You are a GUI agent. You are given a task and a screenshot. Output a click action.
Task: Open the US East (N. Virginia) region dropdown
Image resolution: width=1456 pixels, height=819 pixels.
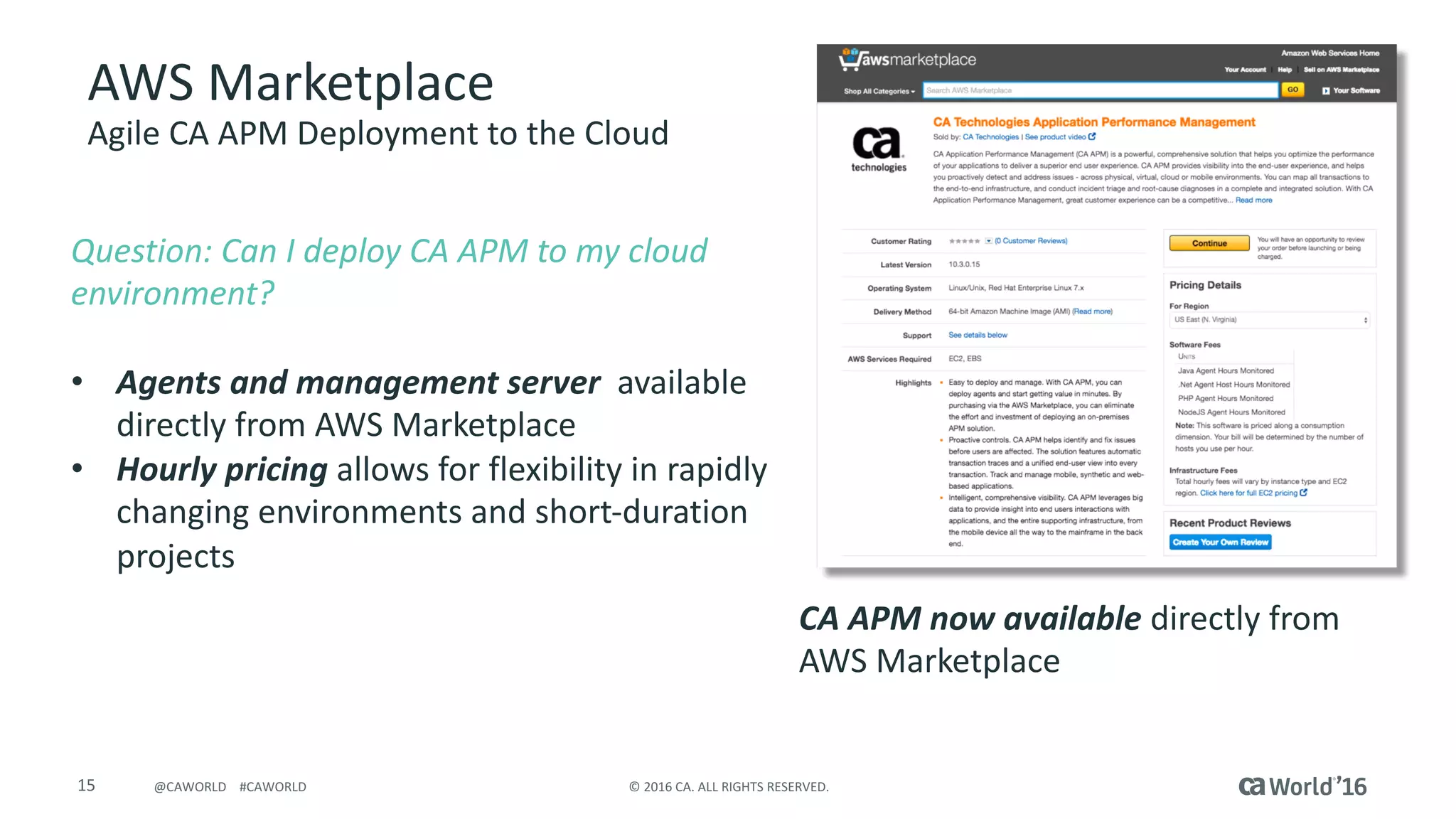(1270, 320)
